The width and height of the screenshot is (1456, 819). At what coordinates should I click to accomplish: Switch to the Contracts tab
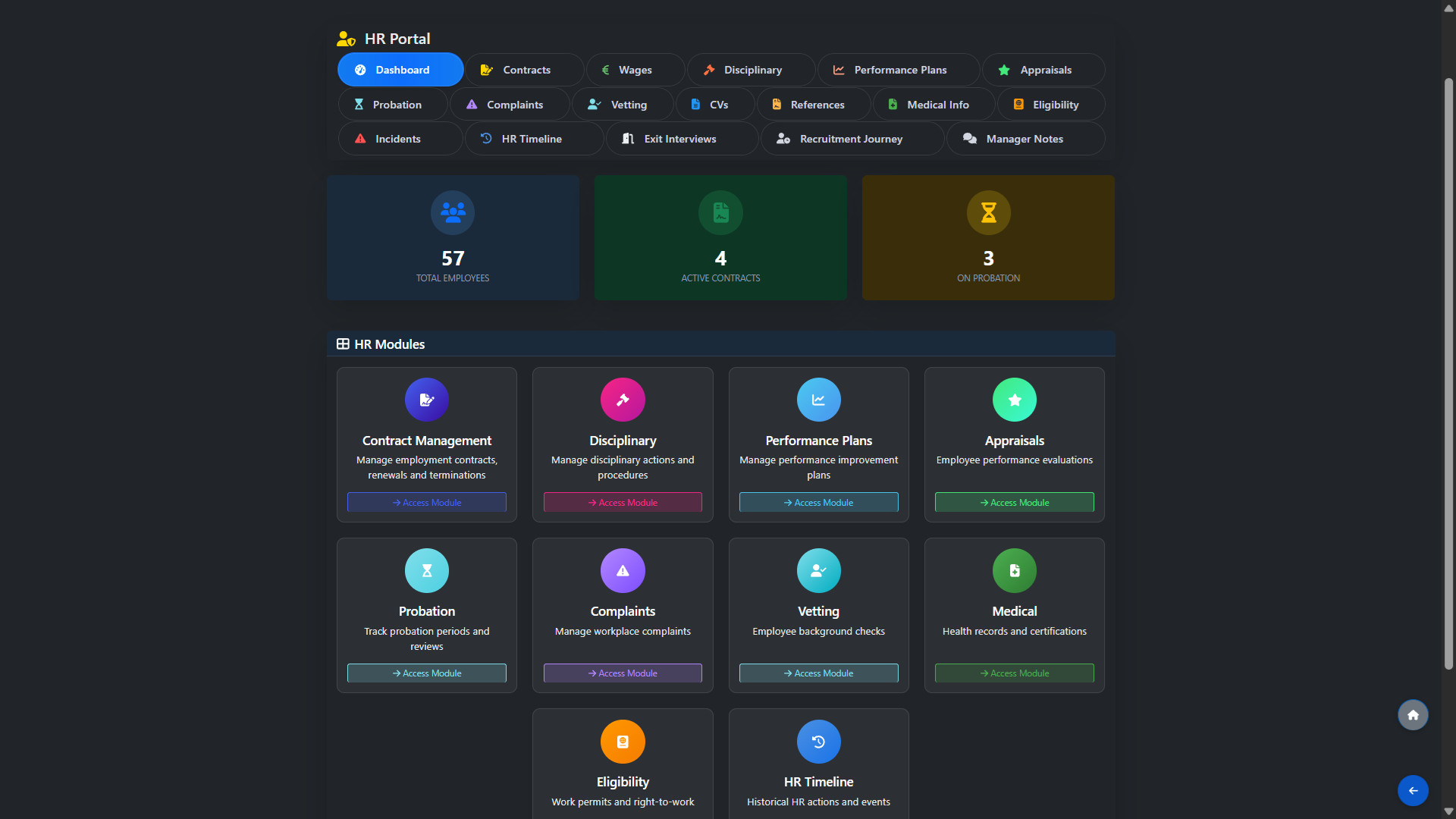[525, 70]
